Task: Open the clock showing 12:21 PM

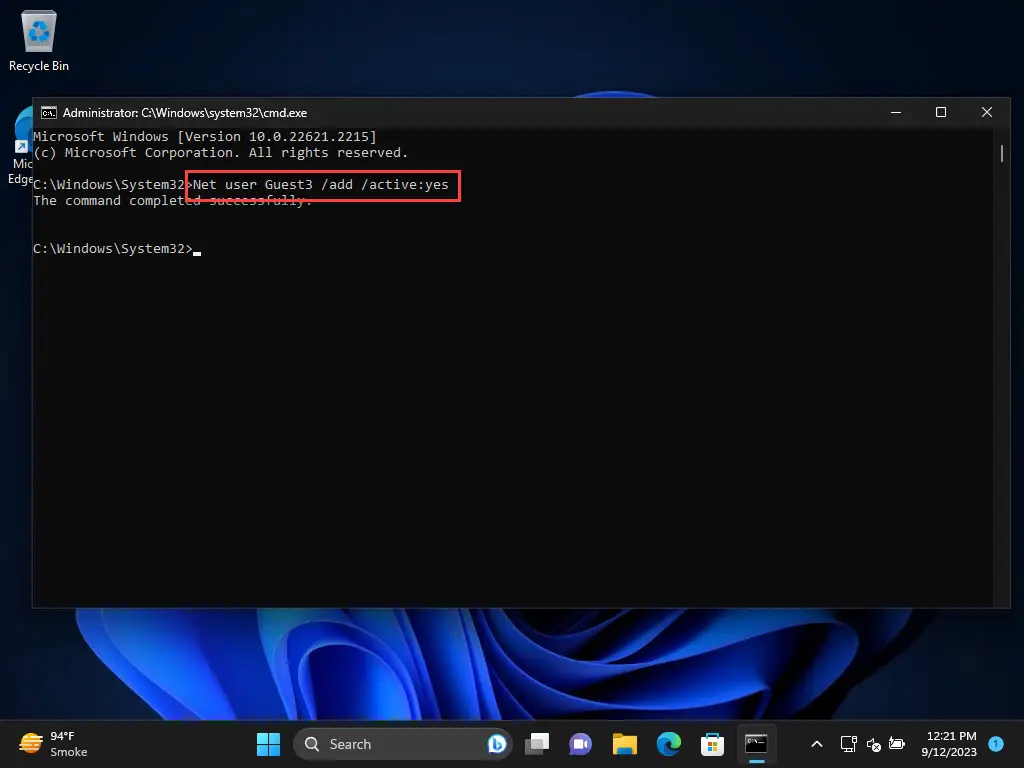Action: point(949,744)
